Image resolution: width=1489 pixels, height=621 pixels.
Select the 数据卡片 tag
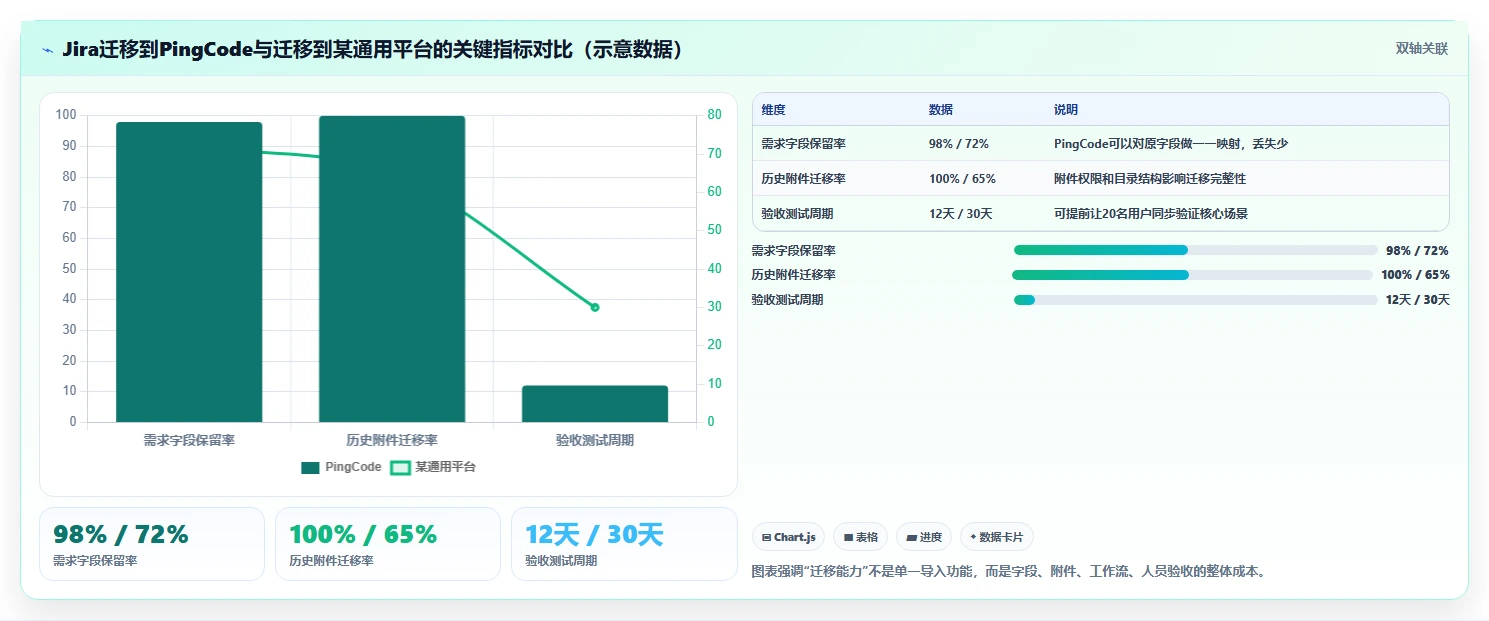(996, 537)
